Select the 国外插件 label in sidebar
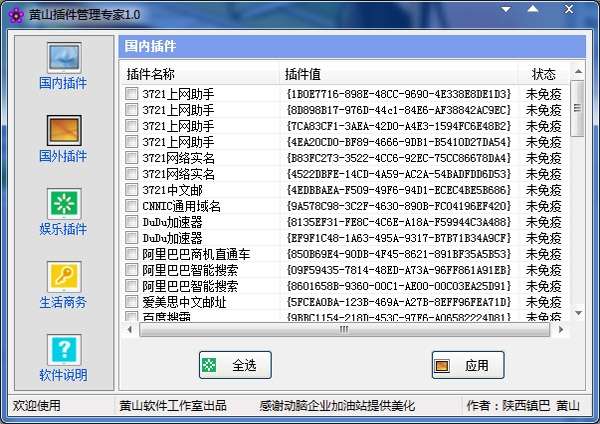600x424 pixels. [x=63, y=156]
